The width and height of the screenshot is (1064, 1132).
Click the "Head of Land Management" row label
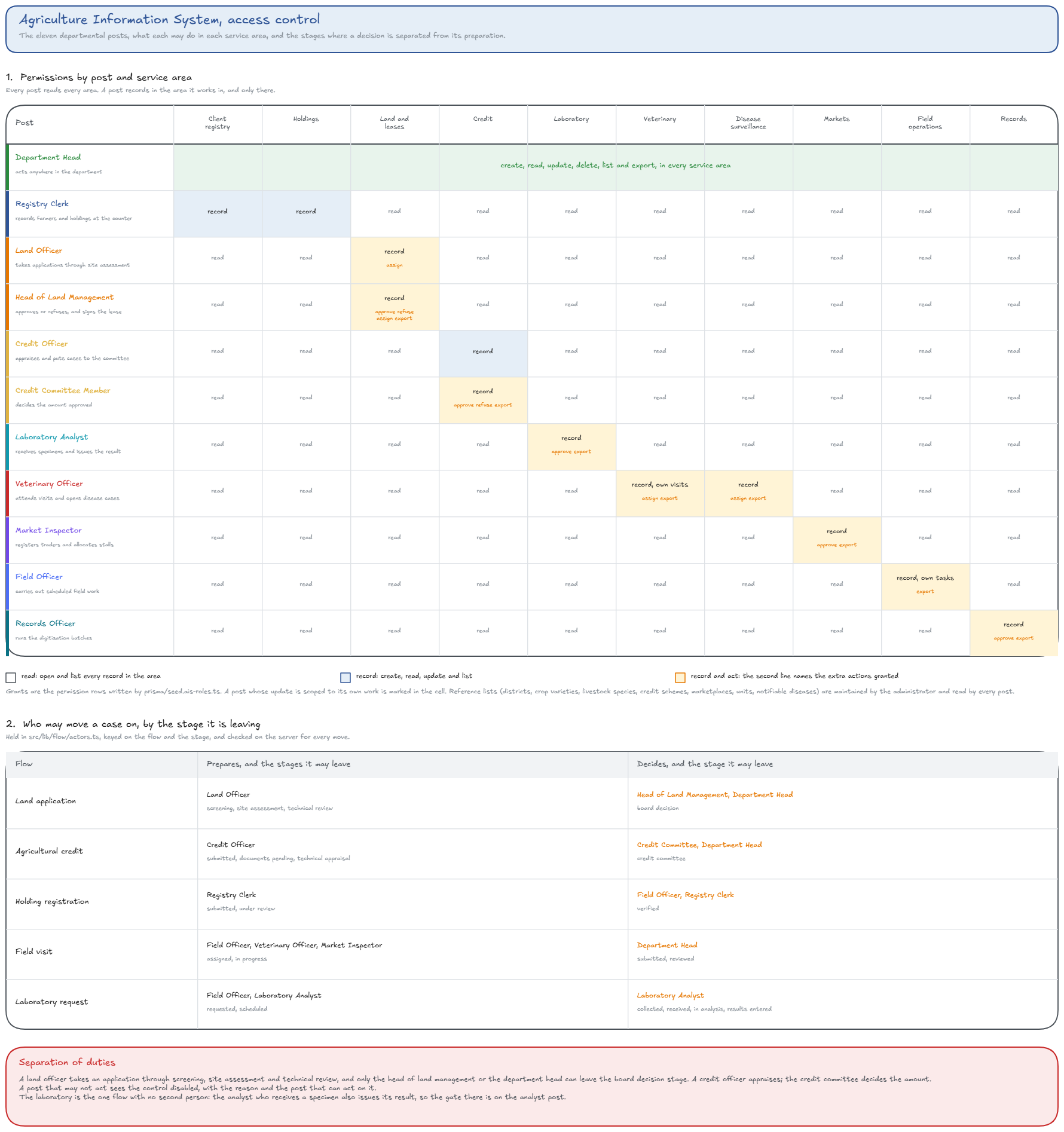(64, 298)
